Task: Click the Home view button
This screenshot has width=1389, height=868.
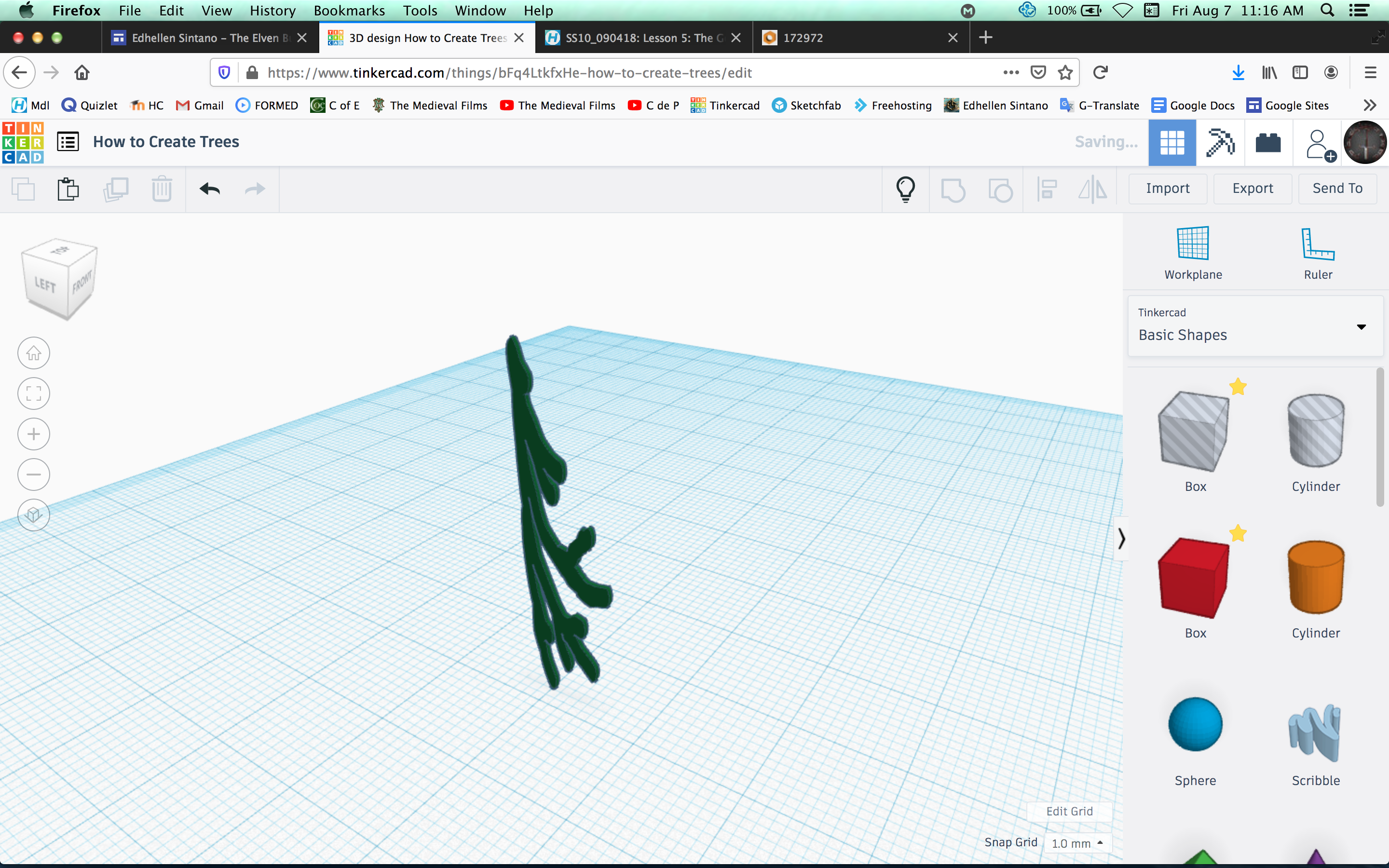Action: [34, 353]
